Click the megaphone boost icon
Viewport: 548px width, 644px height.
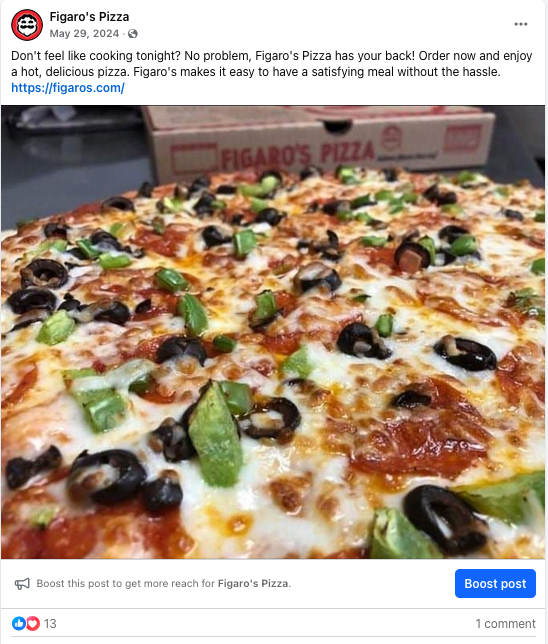(x=22, y=583)
